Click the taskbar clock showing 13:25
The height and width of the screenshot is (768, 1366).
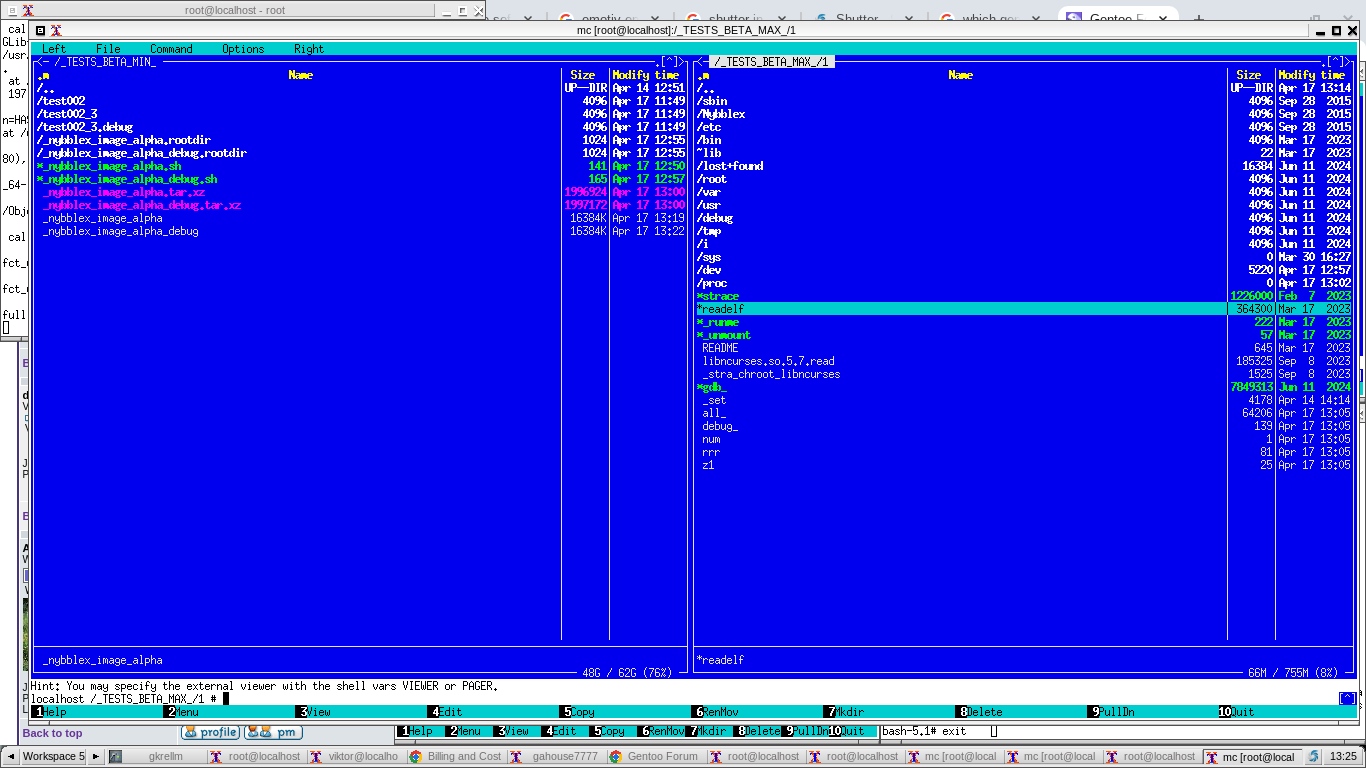click(1344, 757)
